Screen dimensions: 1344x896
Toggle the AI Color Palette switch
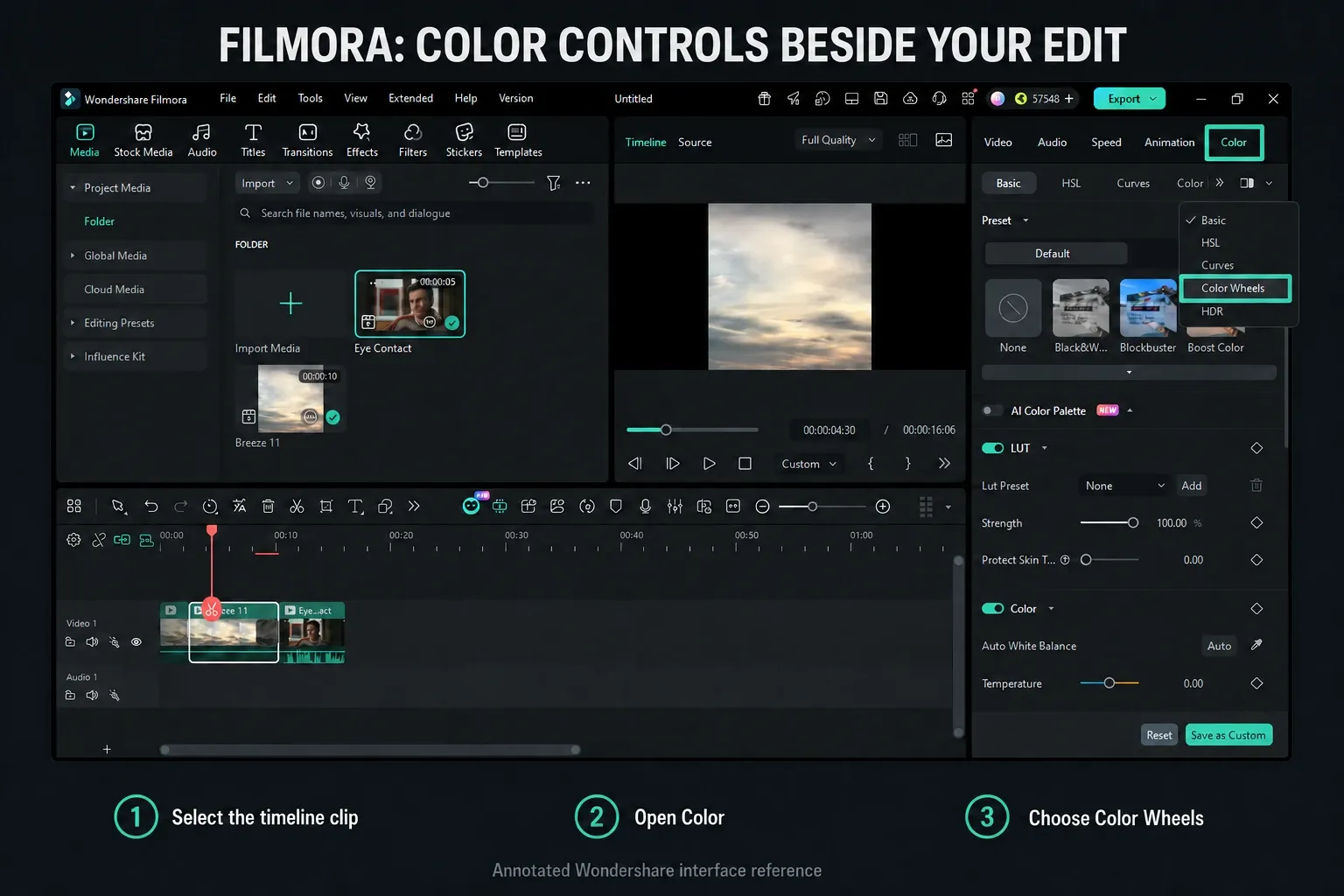click(x=992, y=410)
